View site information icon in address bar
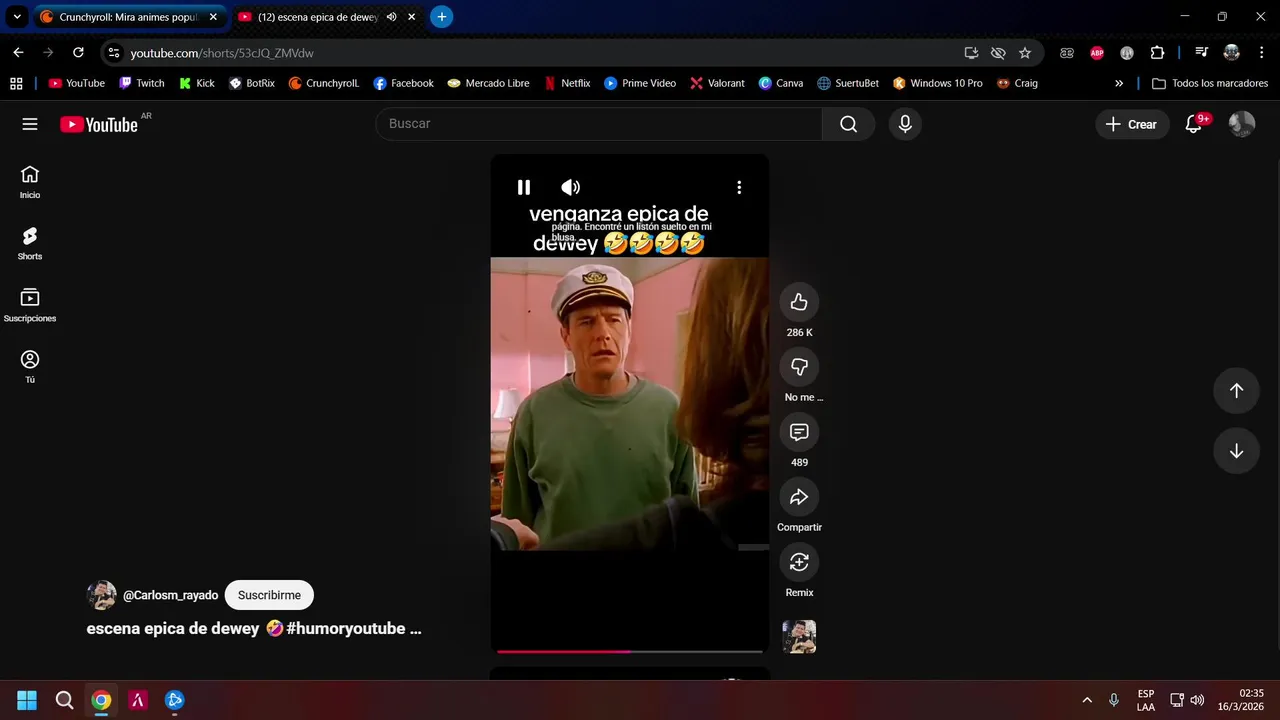Viewport: 1280px width, 720px height. [113, 53]
